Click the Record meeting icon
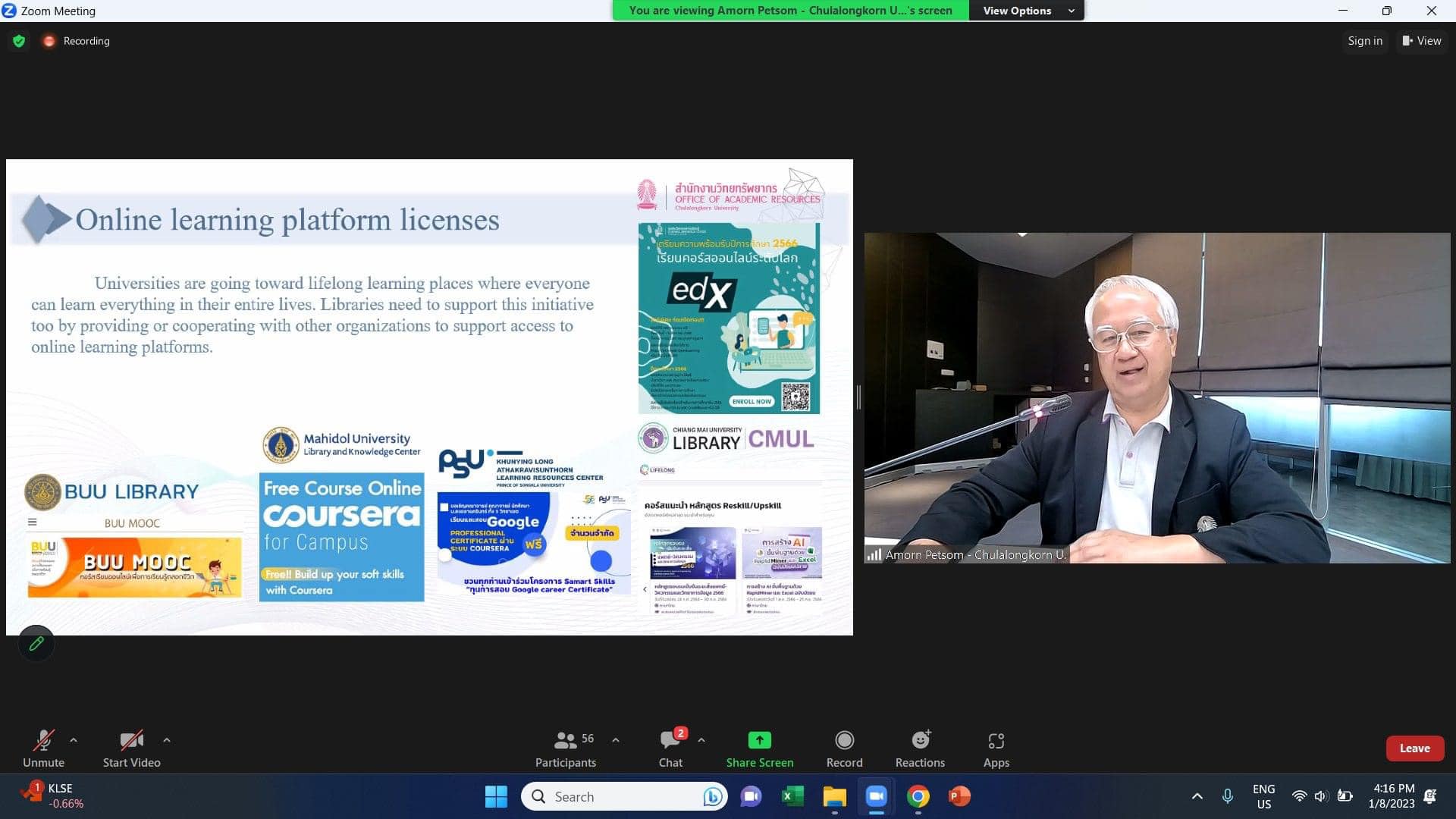This screenshot has width=1456, height=819. [x=844, y=740]
